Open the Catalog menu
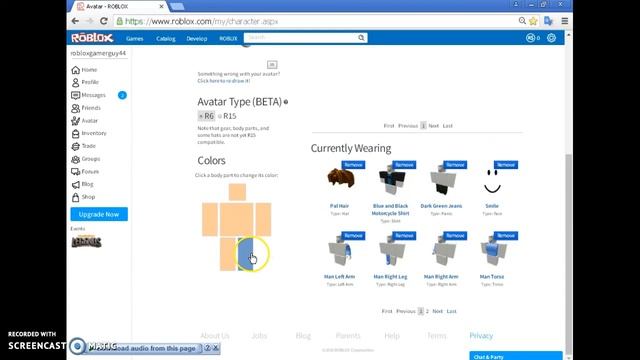Image resolution: width=640 pixels, height=360 pixels. click(x=165, y=38)
